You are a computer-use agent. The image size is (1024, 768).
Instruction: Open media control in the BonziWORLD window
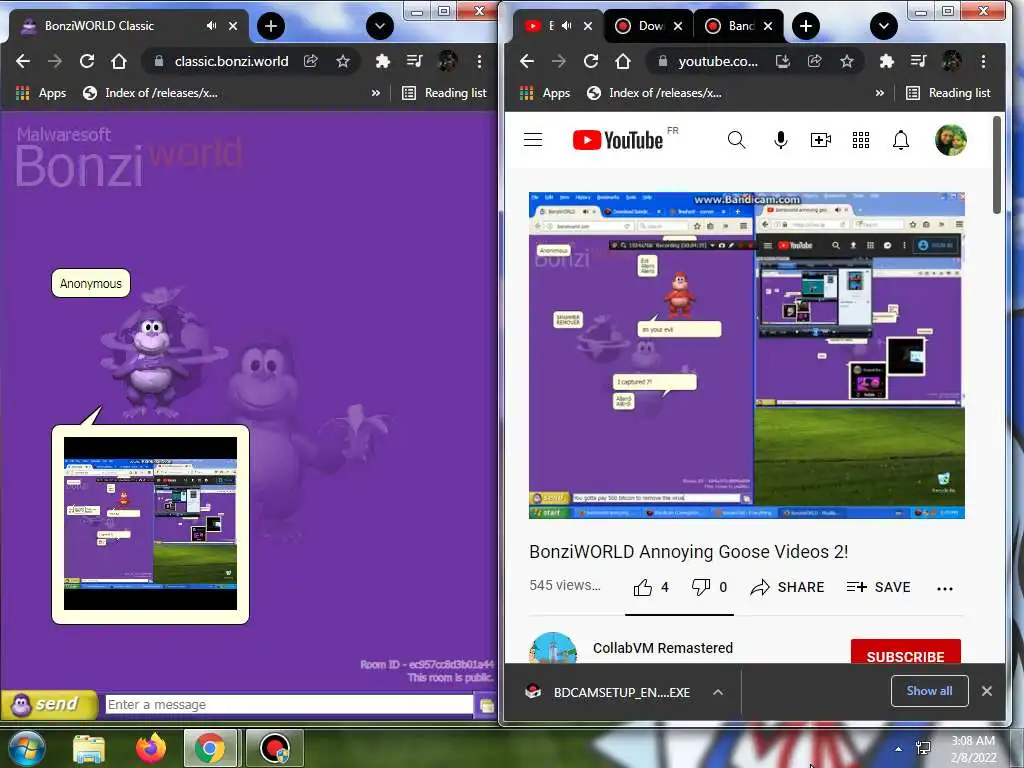pyautogui.click(x=415, y=61)
